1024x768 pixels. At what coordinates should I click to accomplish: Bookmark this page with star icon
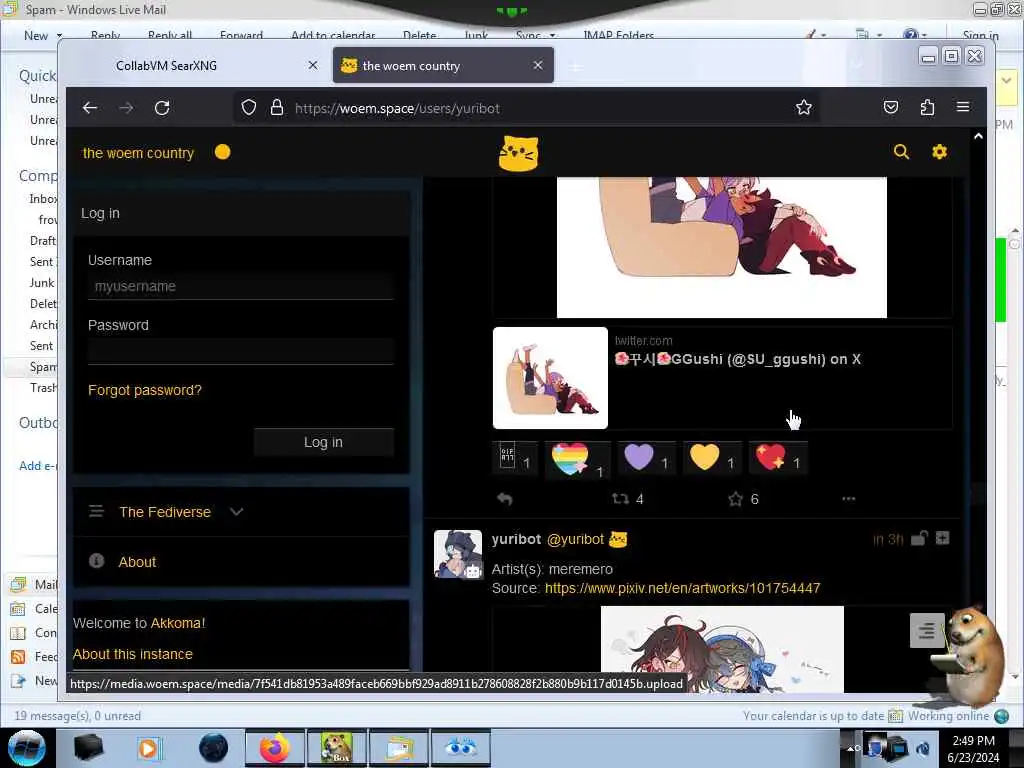point(804,107)
